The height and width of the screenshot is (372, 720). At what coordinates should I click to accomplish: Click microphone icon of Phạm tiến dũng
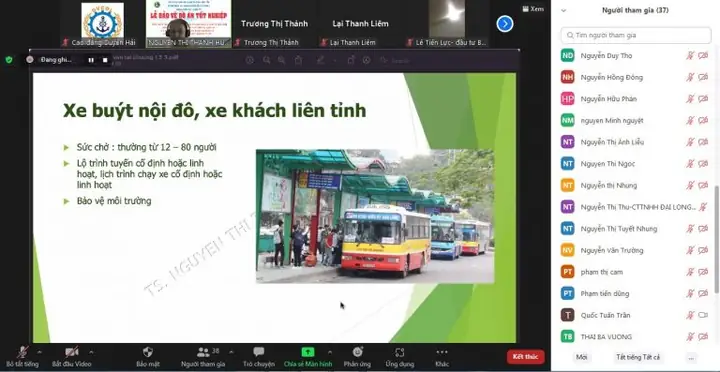(x=690, y=293)
